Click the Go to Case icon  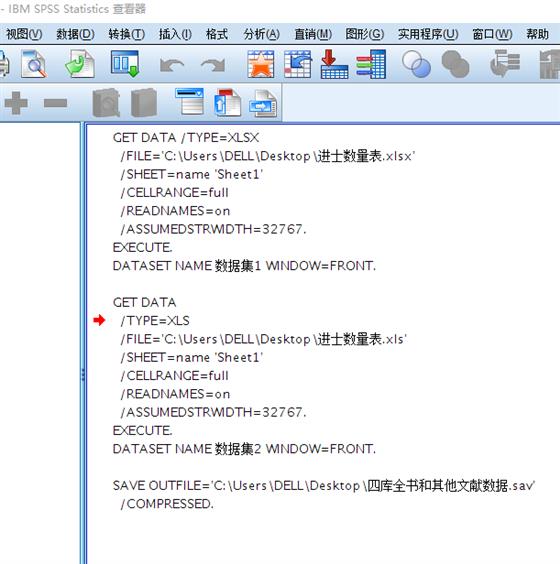pyautogui.click(x=297, y=64)
